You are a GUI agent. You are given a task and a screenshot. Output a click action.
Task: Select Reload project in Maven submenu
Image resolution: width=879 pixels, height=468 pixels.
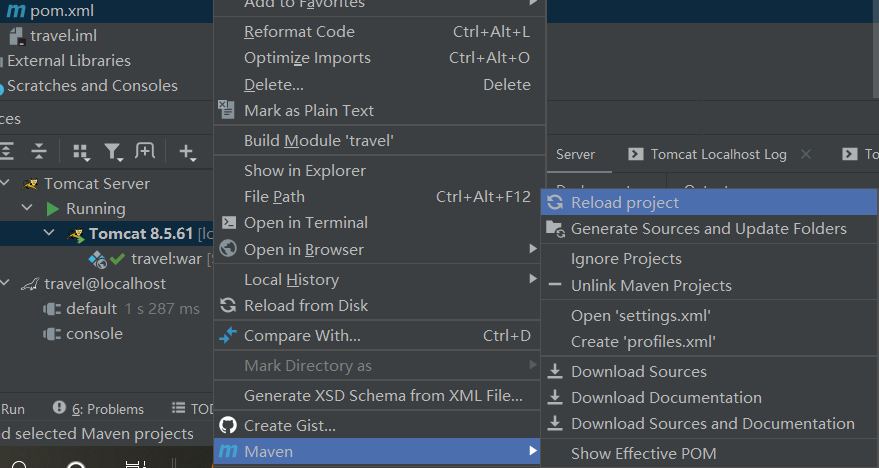709,202
